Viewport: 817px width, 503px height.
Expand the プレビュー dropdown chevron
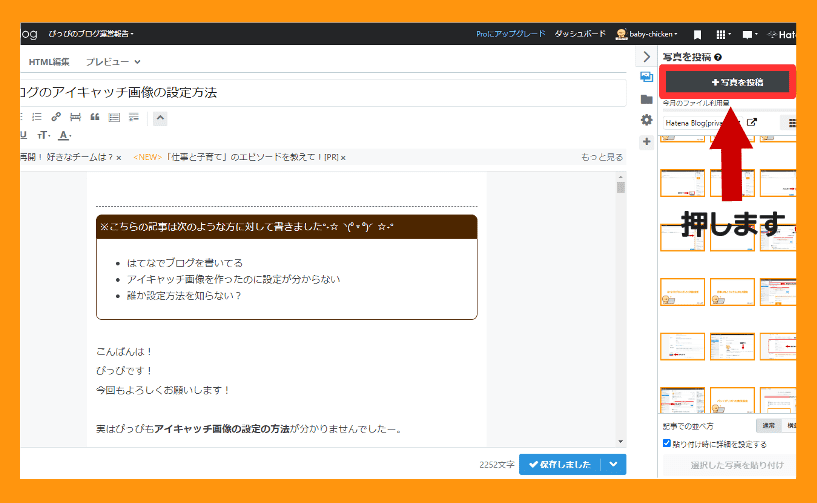(137, 62)
